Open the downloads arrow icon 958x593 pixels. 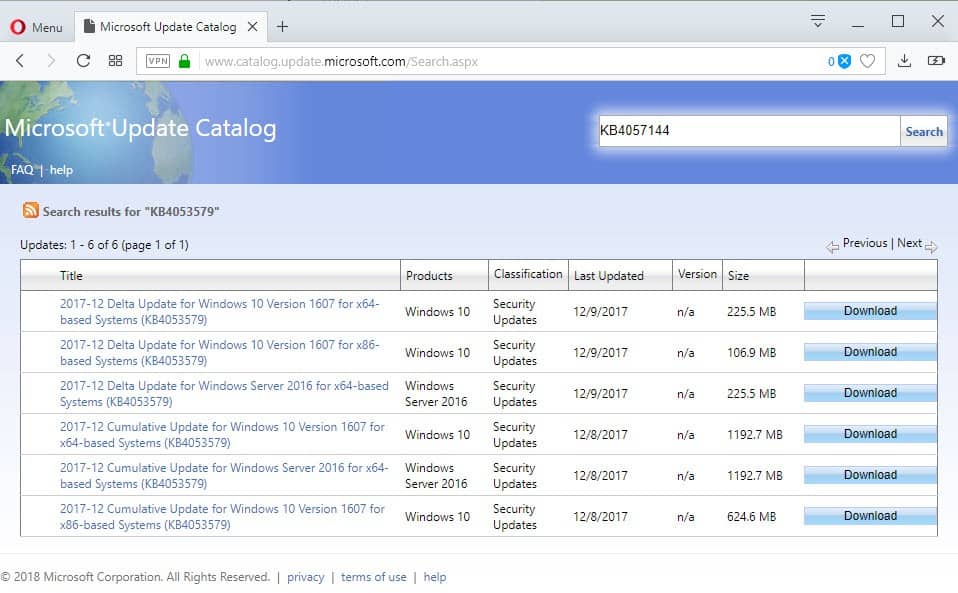[x=904, y=61]
